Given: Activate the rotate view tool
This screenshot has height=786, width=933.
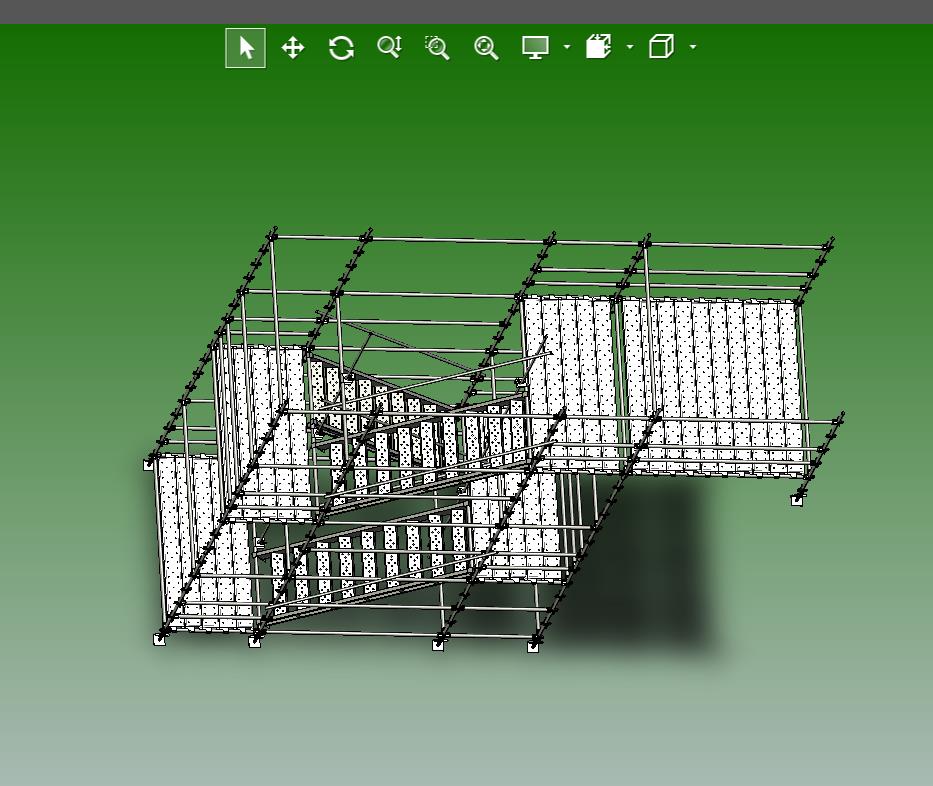Looking at the screenshot, I should pos(342,48).
